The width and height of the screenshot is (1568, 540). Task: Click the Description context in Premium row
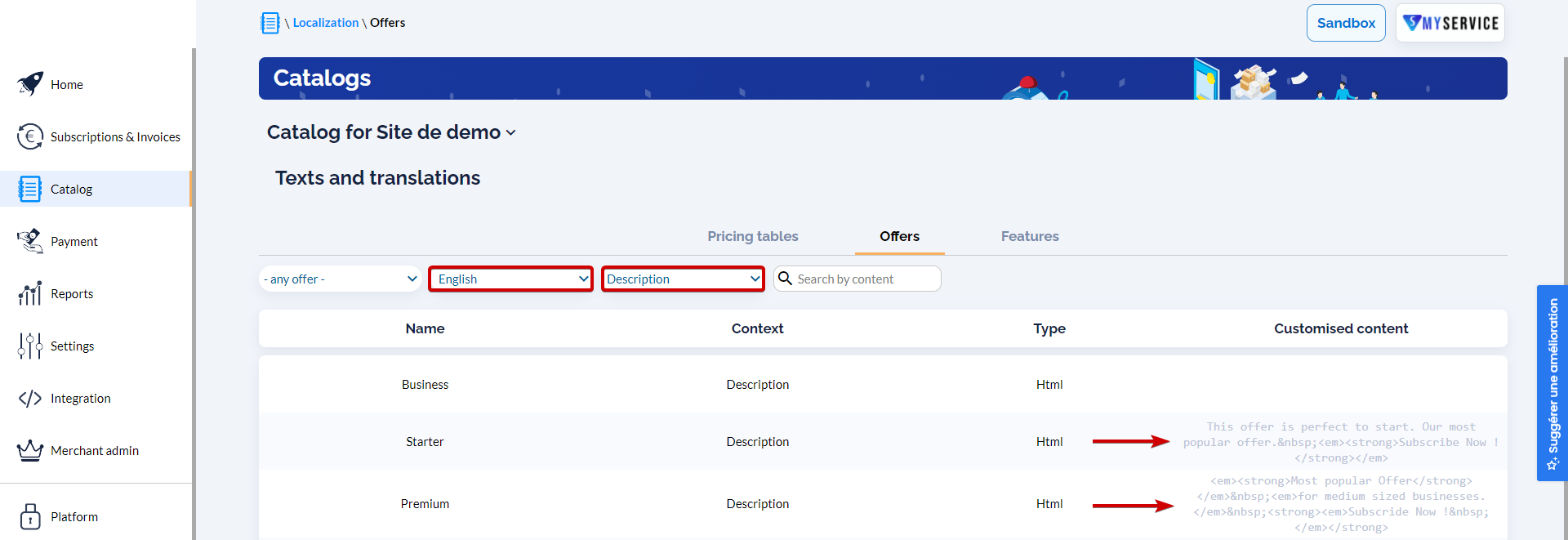(757, 503)
